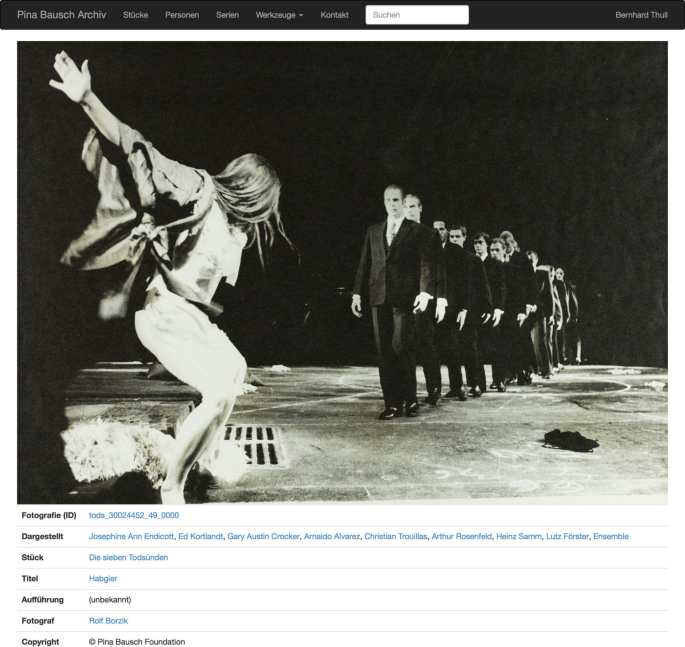685x647 pixels.
Task: Follow the Ed Kortlandt link
Action: (x=201, y=536)
